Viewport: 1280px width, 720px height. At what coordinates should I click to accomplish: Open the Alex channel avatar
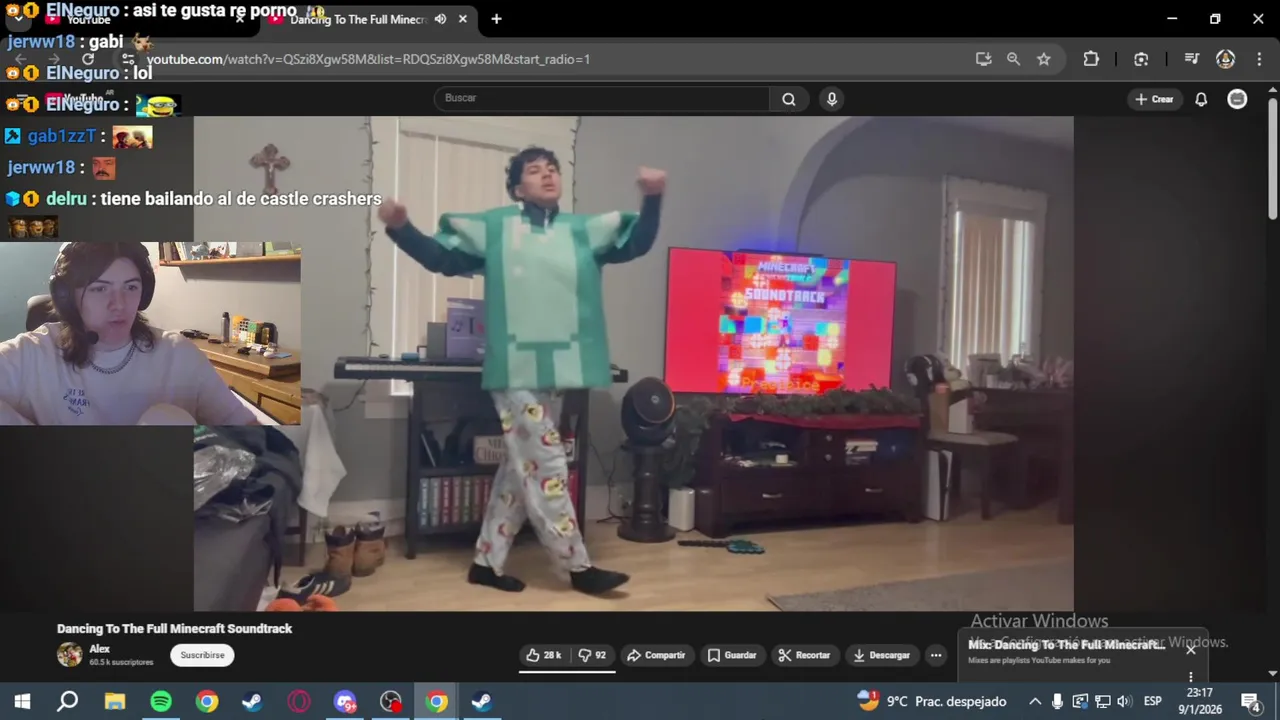[70, 655]
